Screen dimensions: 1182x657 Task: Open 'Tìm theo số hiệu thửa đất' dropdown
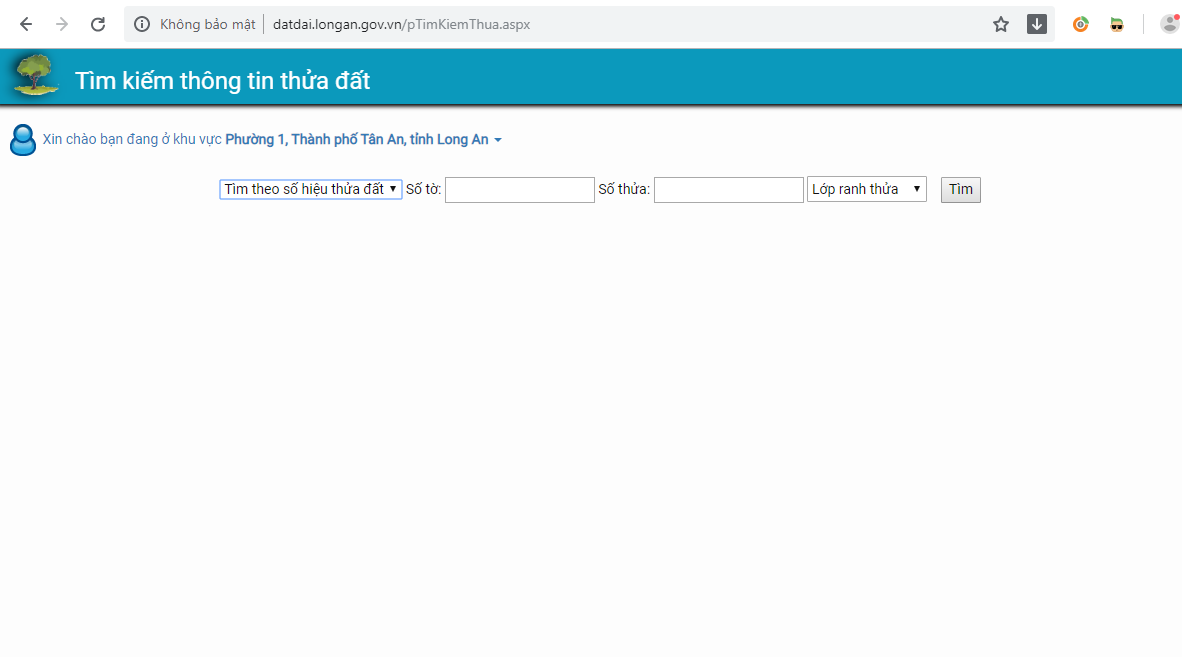point(311,189)
